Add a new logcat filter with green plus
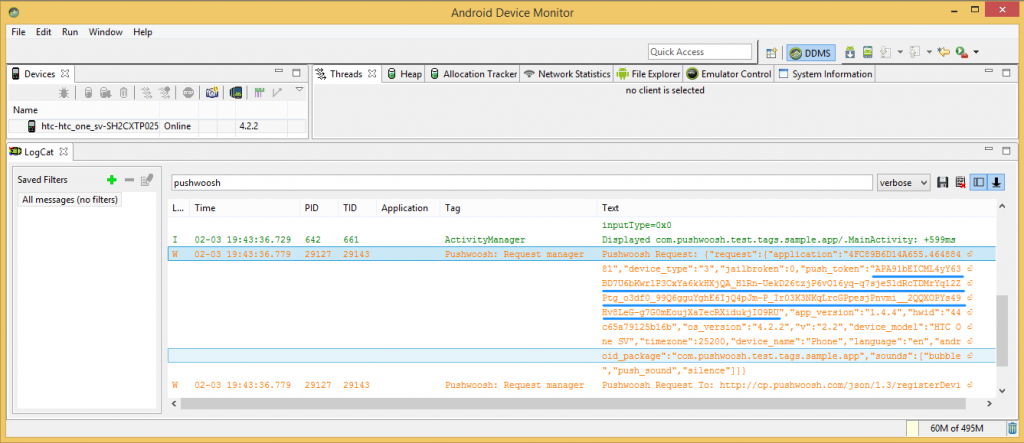The image size is (1024, 443). [x=112, y=180]
